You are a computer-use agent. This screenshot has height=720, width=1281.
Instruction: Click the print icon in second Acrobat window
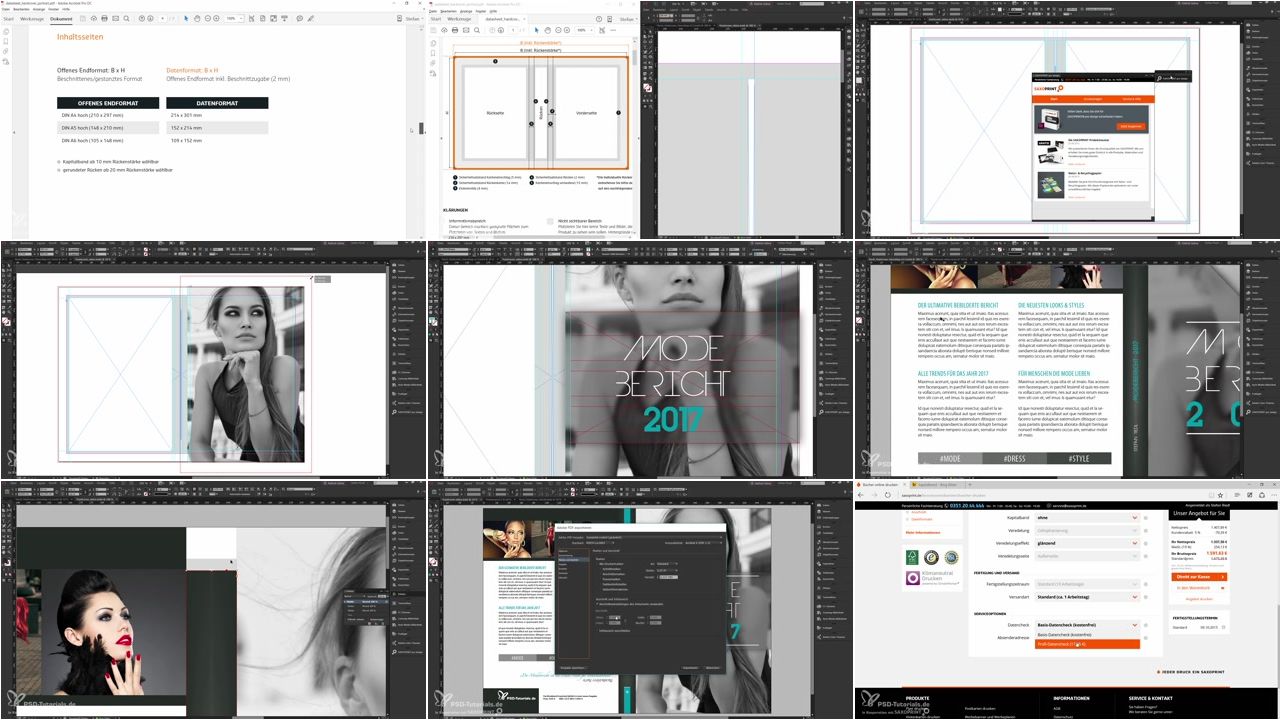pos(455,30)
